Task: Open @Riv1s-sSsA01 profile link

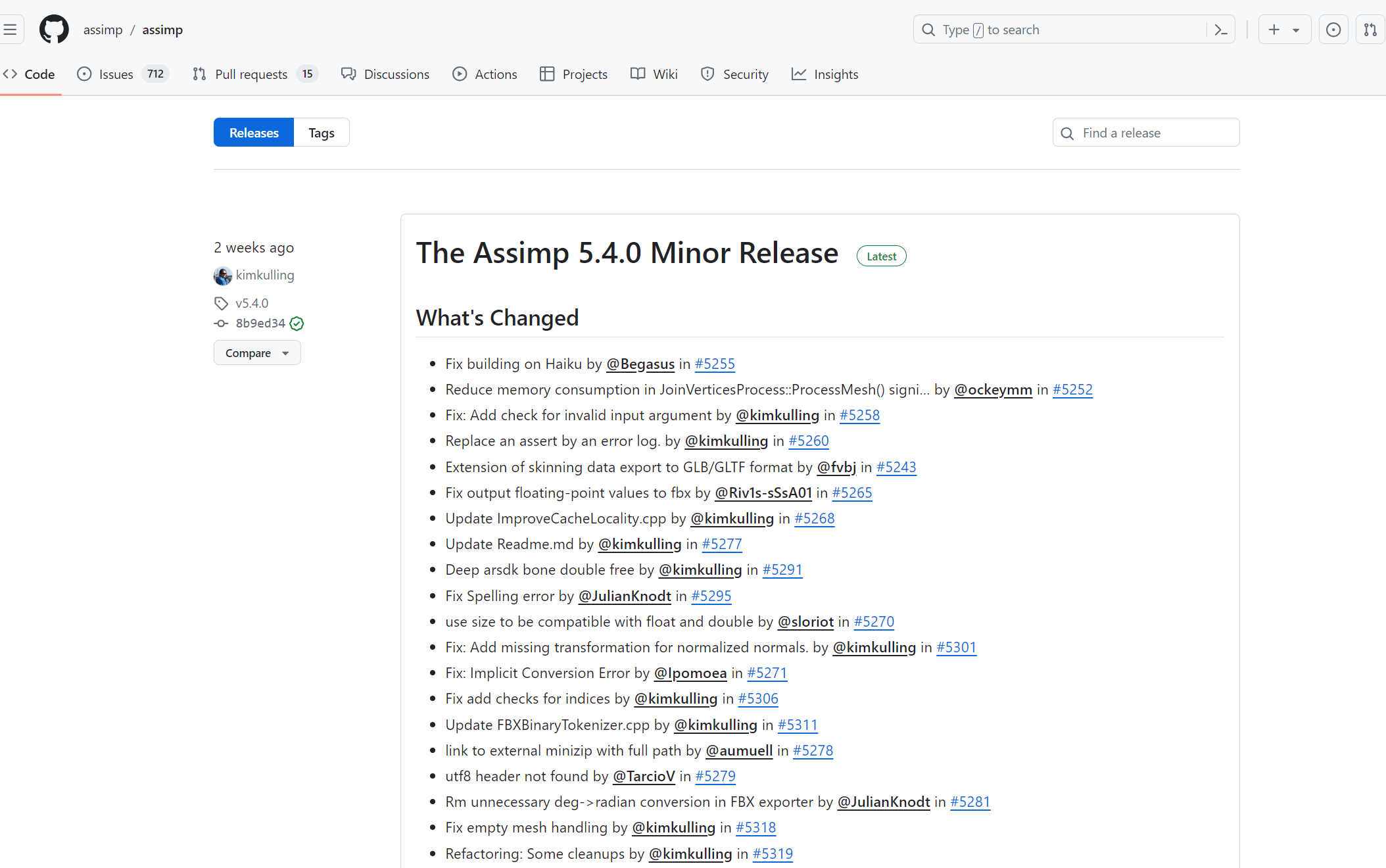Action: (x=763, y=493)
